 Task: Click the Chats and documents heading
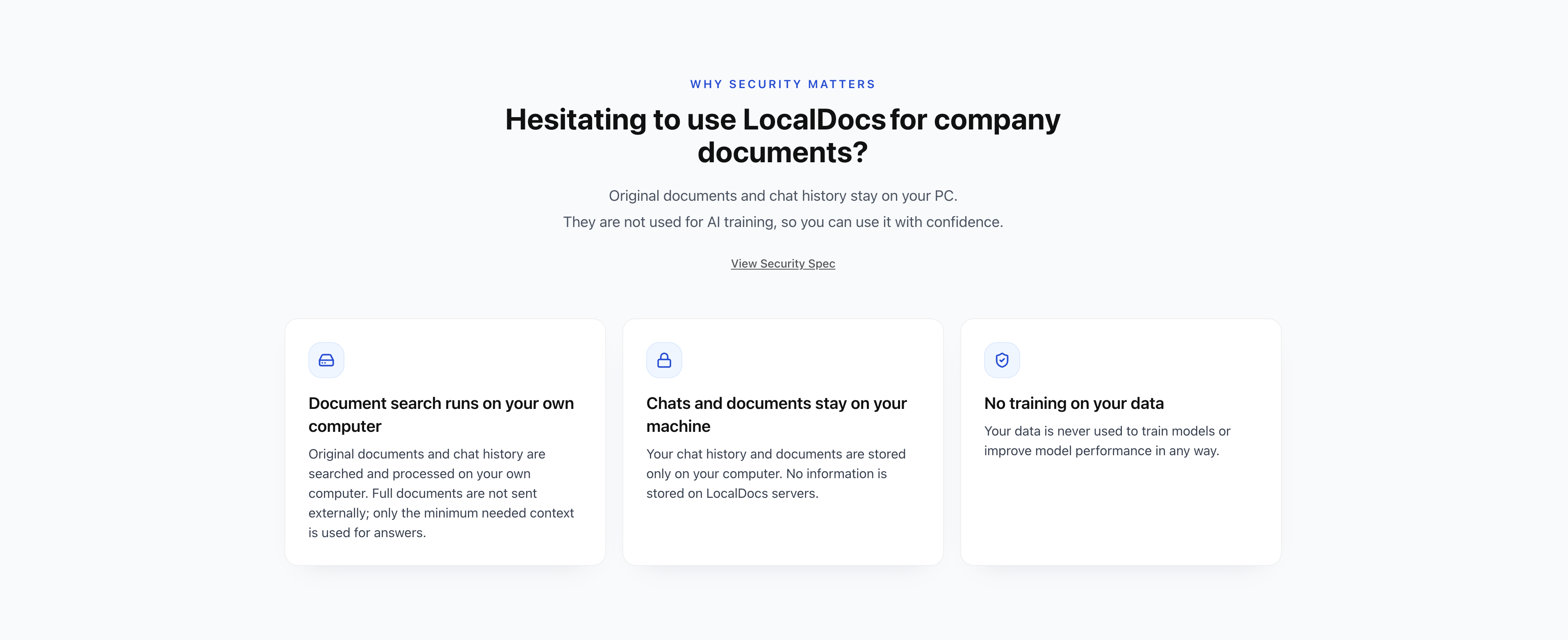coord(777,414)
